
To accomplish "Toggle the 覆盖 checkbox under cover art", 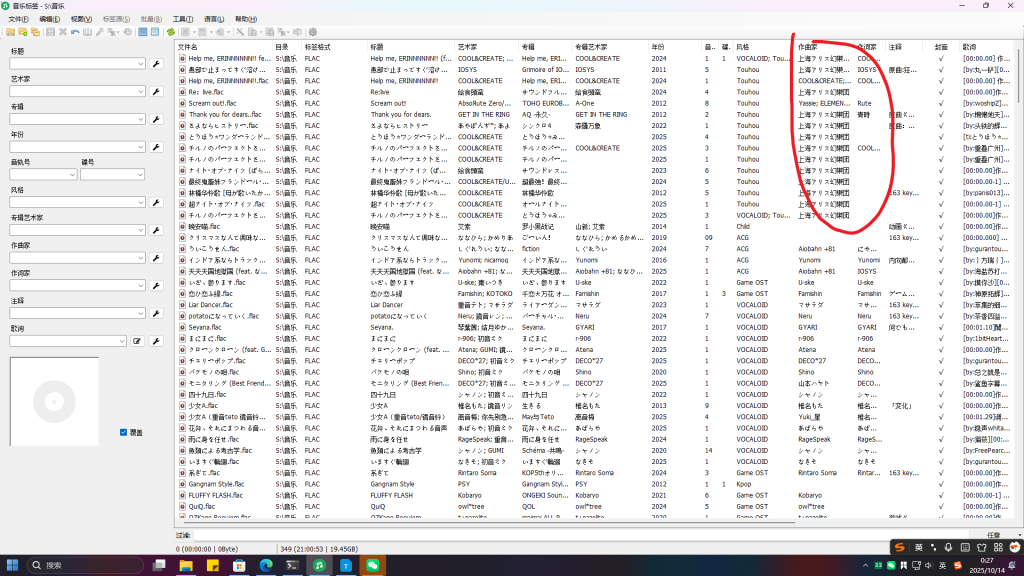I will [123, 432].
